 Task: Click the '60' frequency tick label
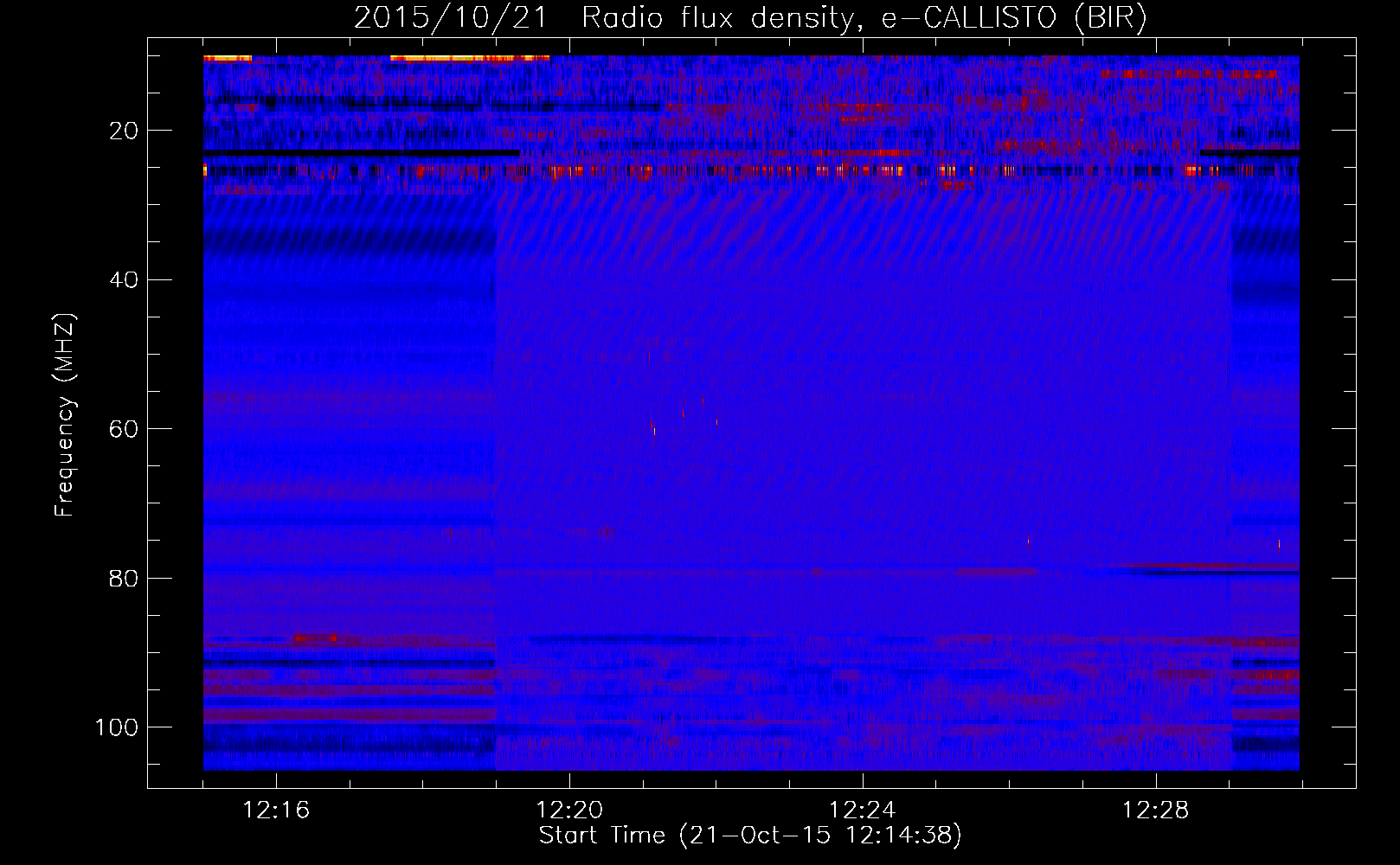[125, 429]
